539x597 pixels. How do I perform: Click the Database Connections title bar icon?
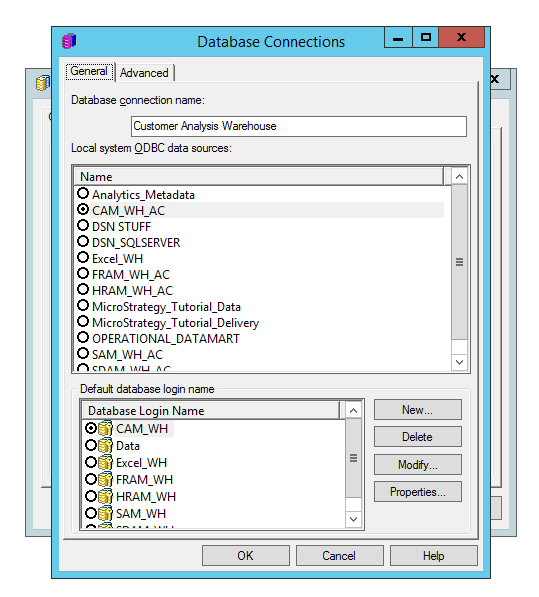click(69, 41)
